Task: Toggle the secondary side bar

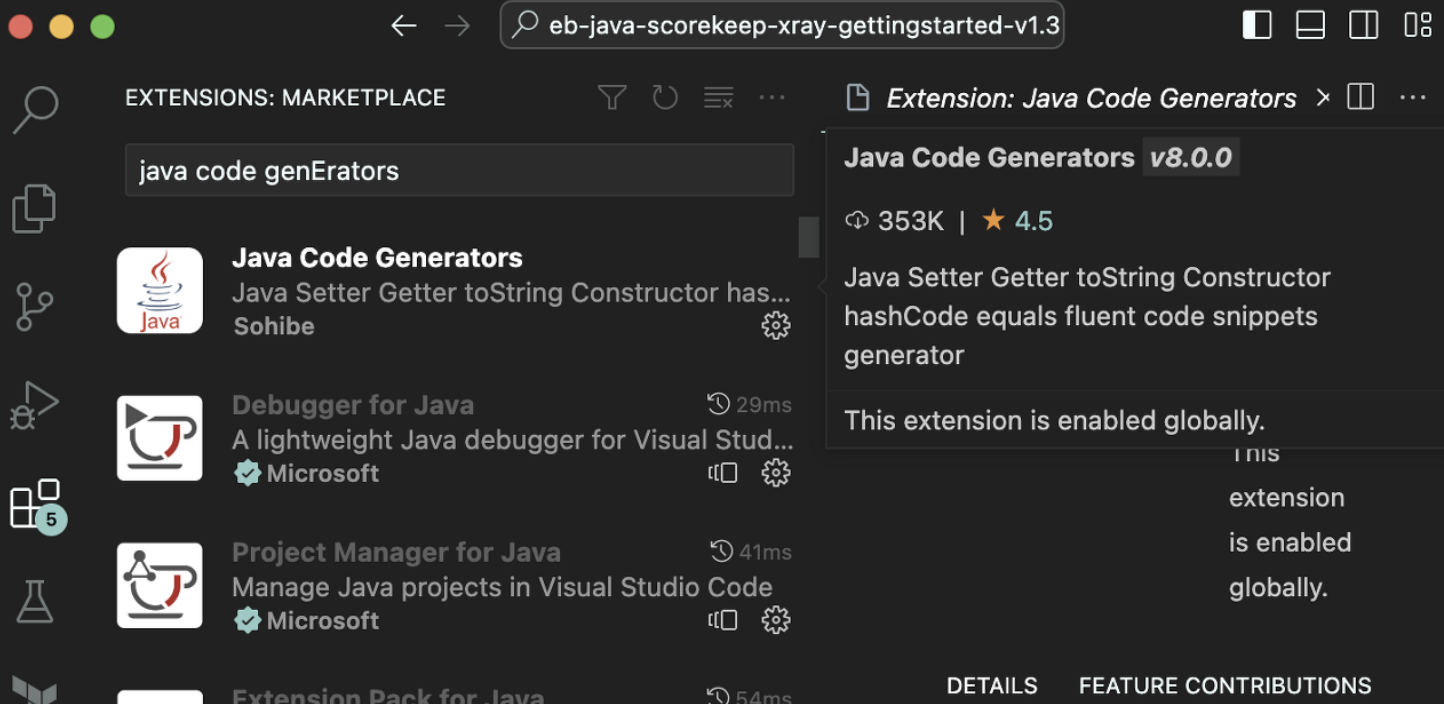Action: pyautogui.click(x=1364, y=25)
